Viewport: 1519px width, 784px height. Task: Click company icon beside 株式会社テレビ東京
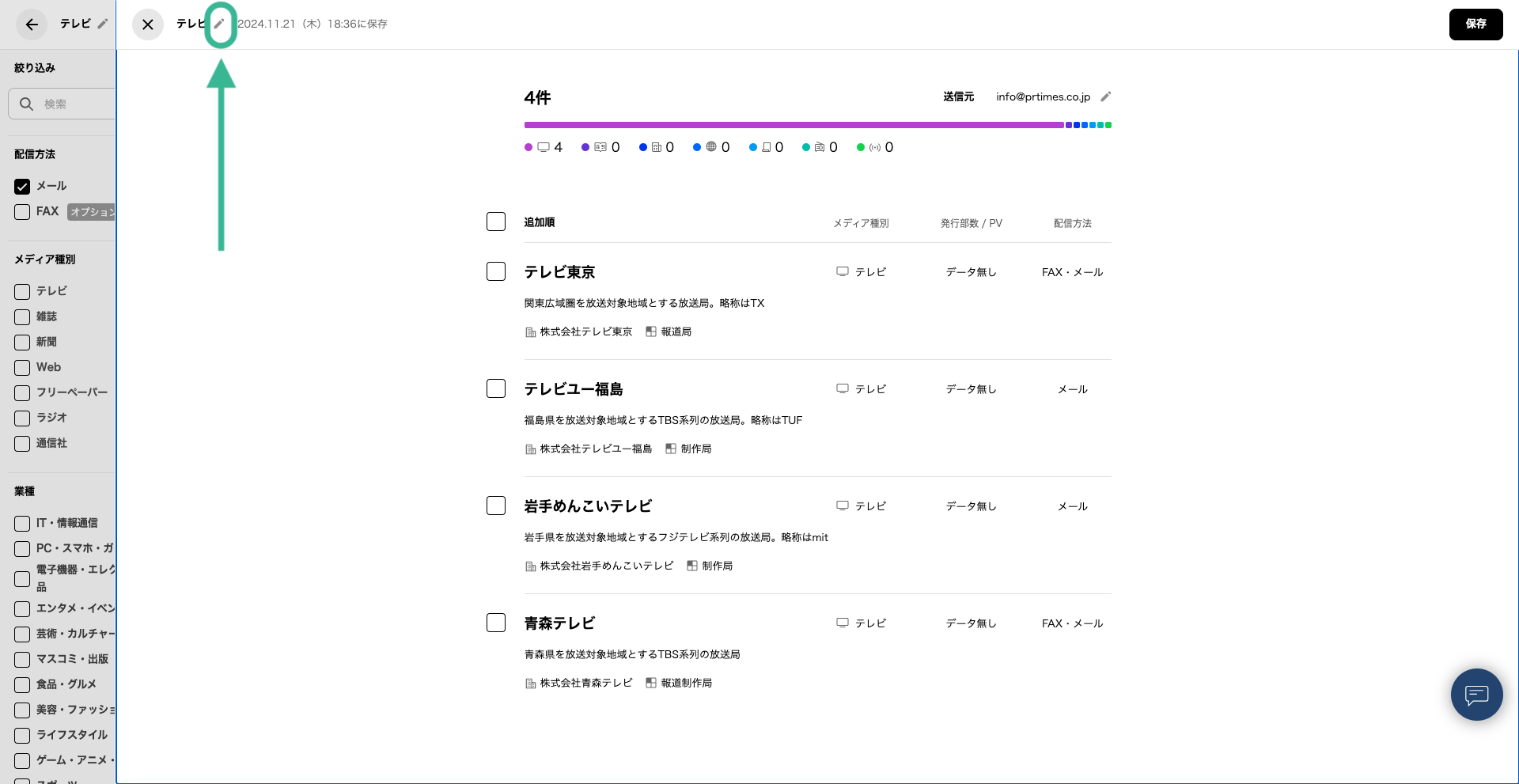[x=531, y=332]
